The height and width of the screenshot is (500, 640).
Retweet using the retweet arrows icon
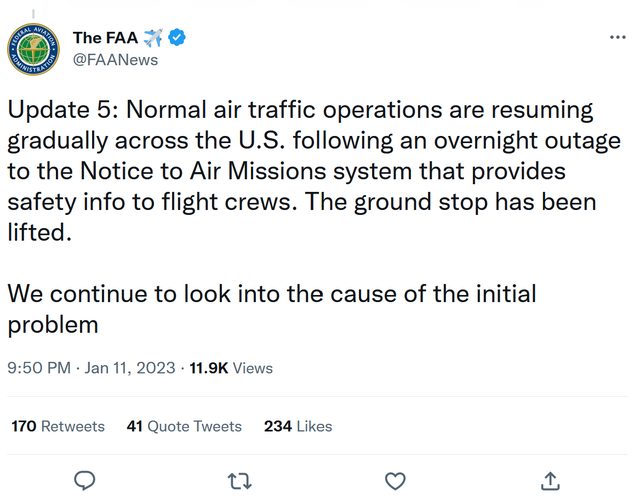click(x=240, y=481)
